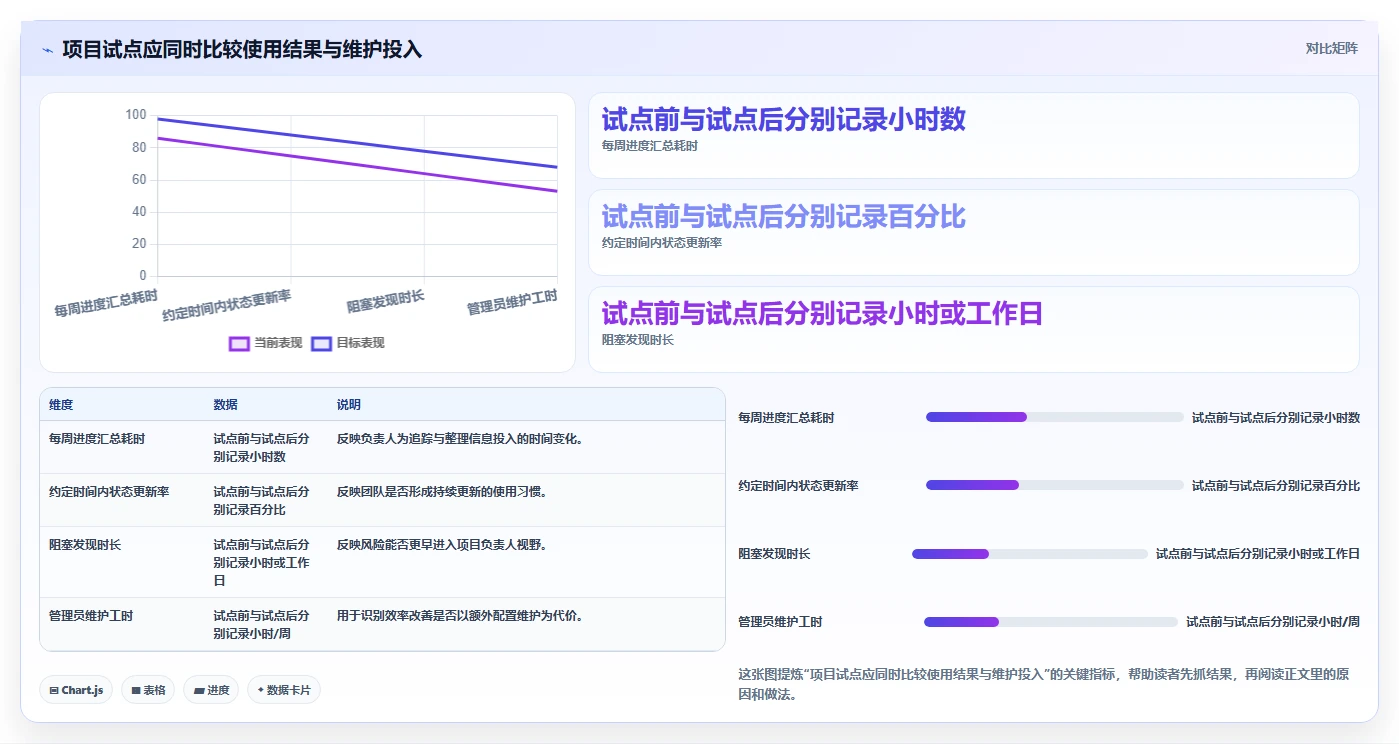Click 反映团队是否形成持续更新的使用习惯 description
1399x744 pixels.
pos(442,492)
